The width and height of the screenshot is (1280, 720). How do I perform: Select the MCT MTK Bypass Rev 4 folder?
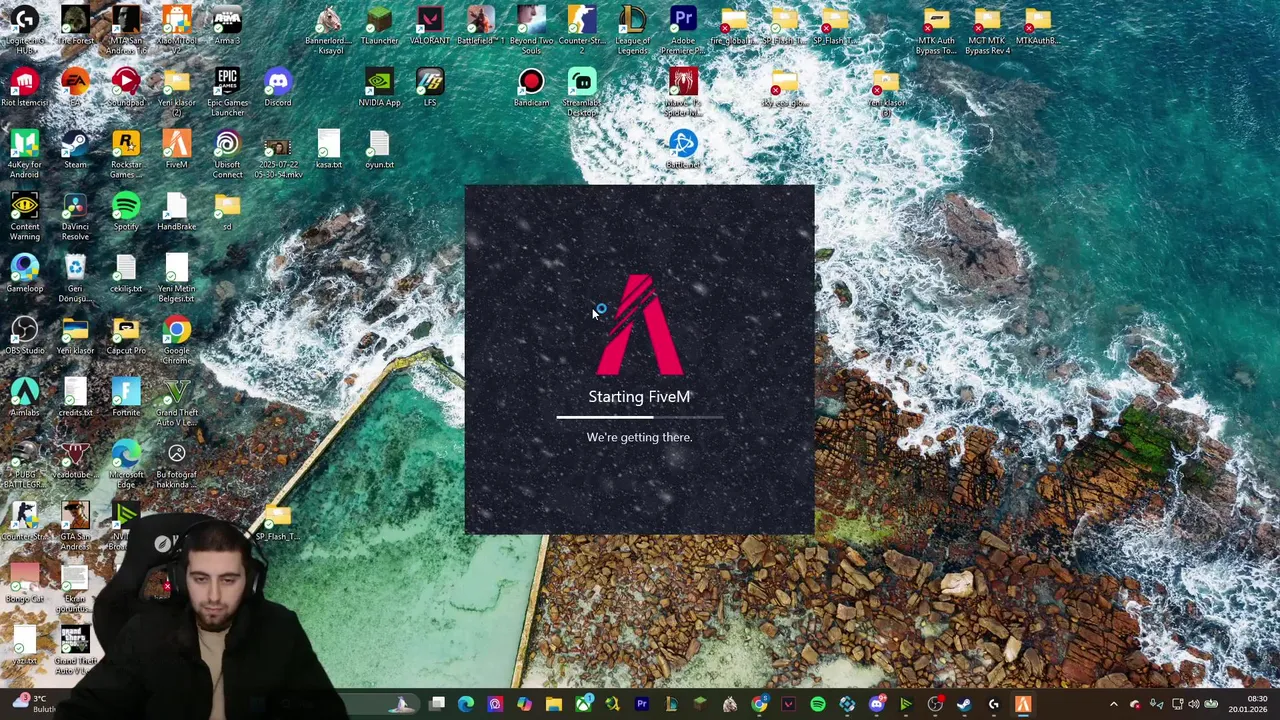[987, 28]
